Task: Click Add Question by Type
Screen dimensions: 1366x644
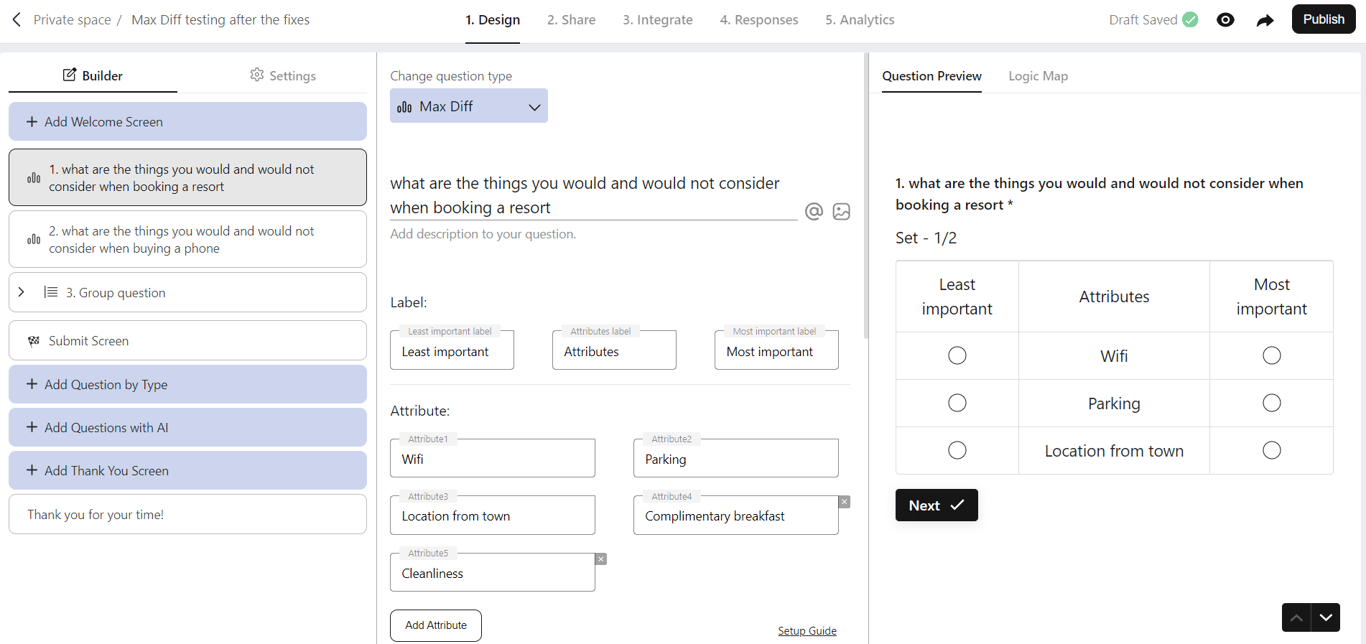Action: click(x=188, y=384)
